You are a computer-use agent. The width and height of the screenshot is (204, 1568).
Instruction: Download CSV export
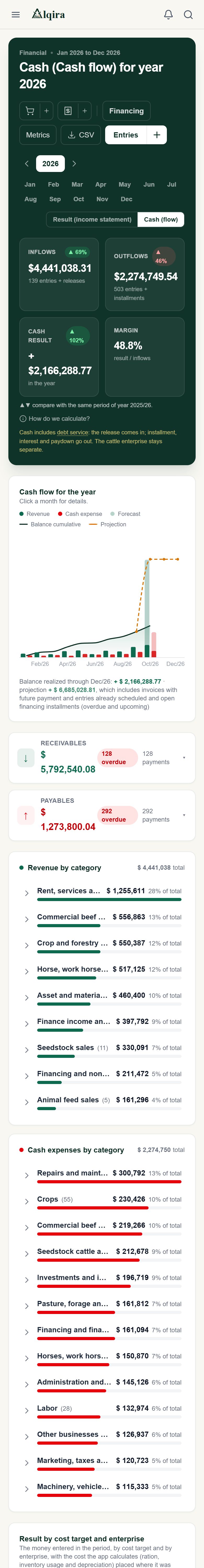tap(81, 135)
